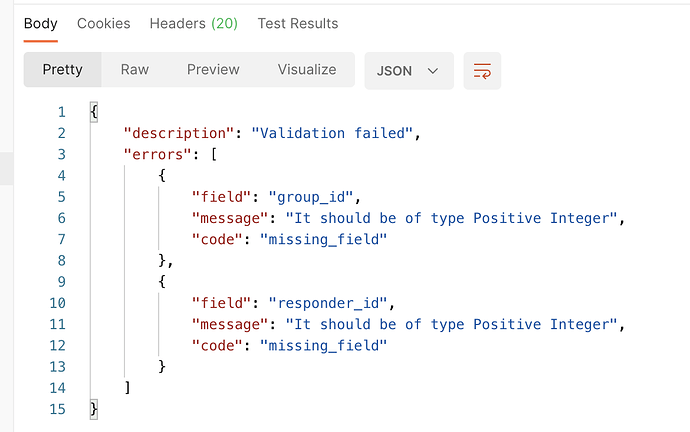The height and width of the screenshot is (432, 690).
Task: Click the "Validation failed" string value
Action: point(332,133)
